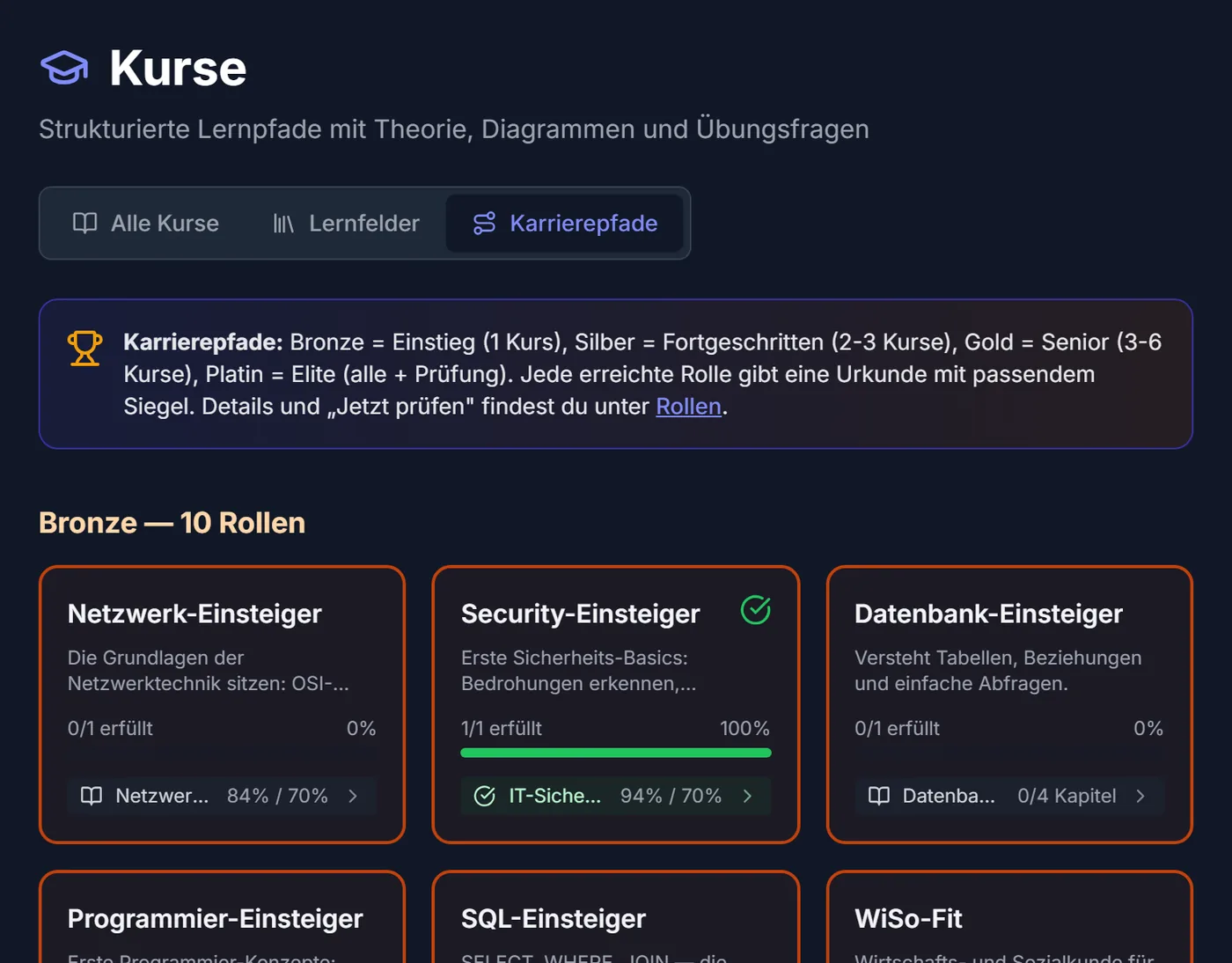The width and height of the screenshot is (1232, 963).
Task: Click the 0% value on Datenbank-Einsteiger card
Action: pyautogui.click(x=1148, y=729)
